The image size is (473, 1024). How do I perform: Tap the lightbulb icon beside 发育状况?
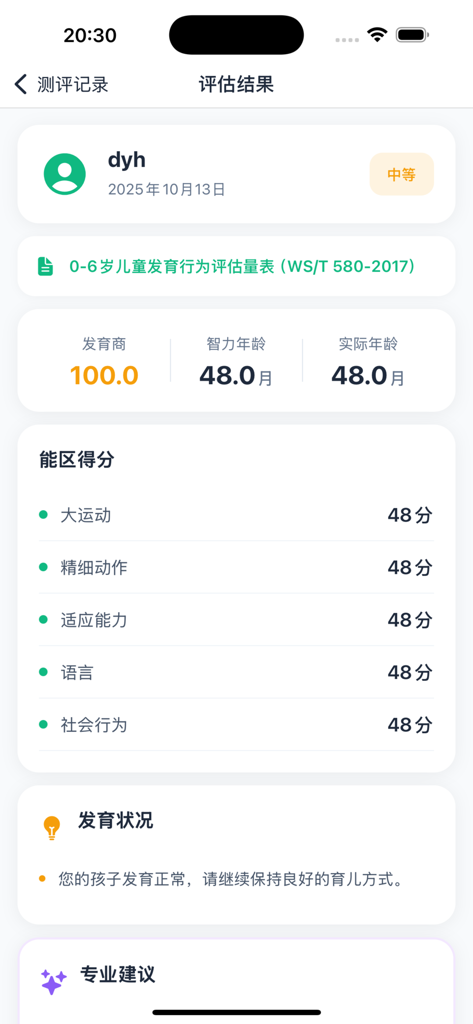(52, 827)
